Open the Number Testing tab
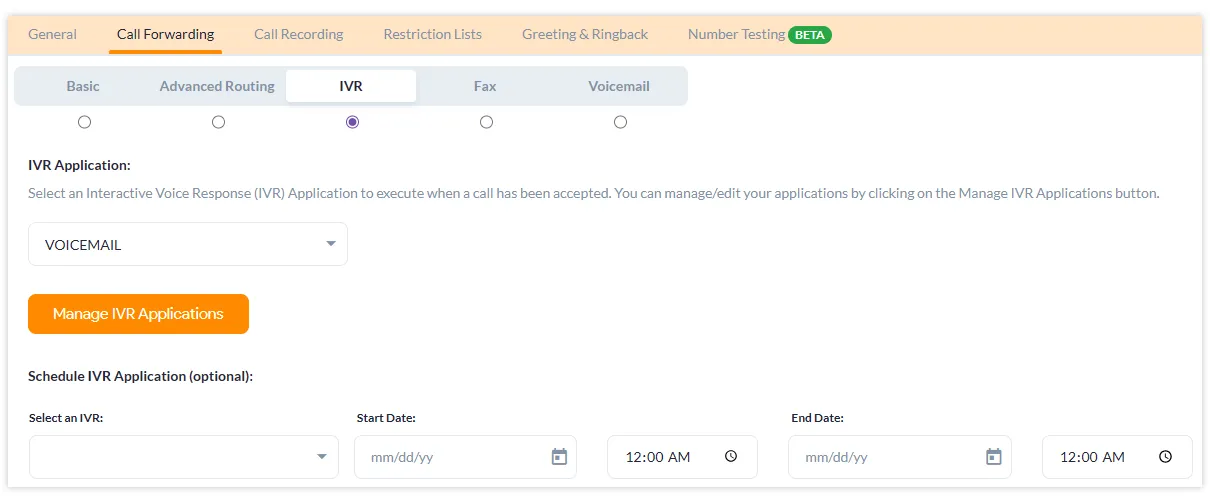This screenshot has width=1210, height=500. 736,34
